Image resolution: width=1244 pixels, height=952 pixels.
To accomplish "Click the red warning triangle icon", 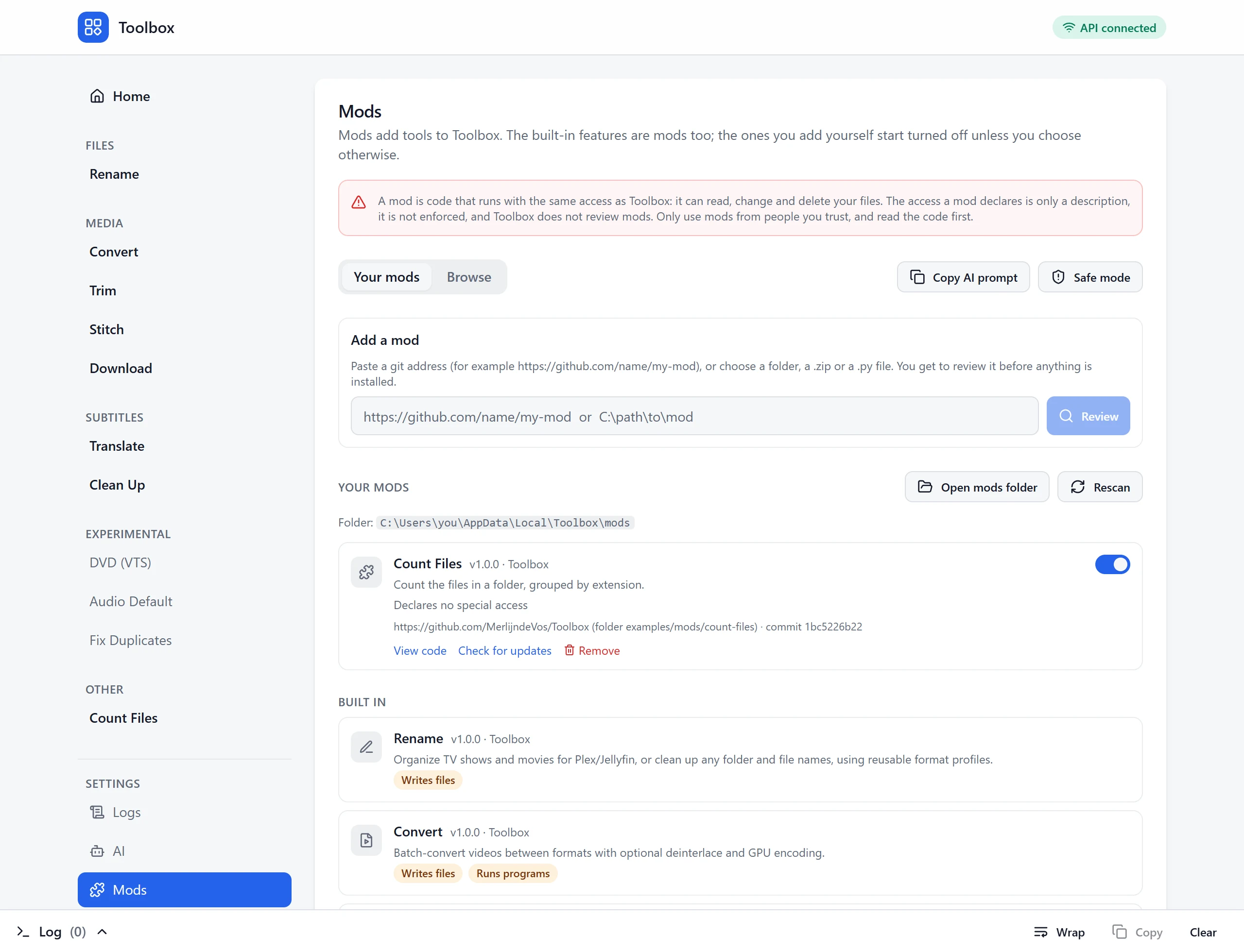I will (x=358, y=202).
